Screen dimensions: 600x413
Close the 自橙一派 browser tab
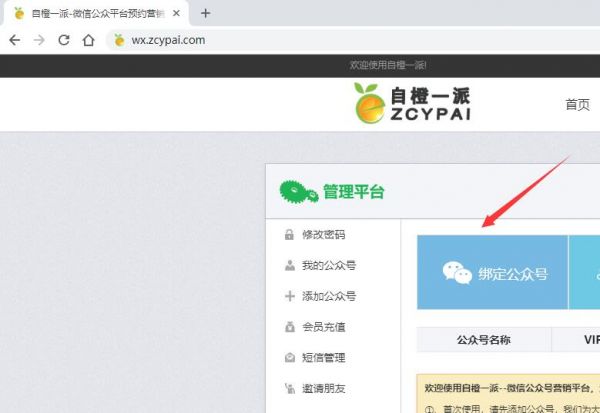[x=177, y=13]
